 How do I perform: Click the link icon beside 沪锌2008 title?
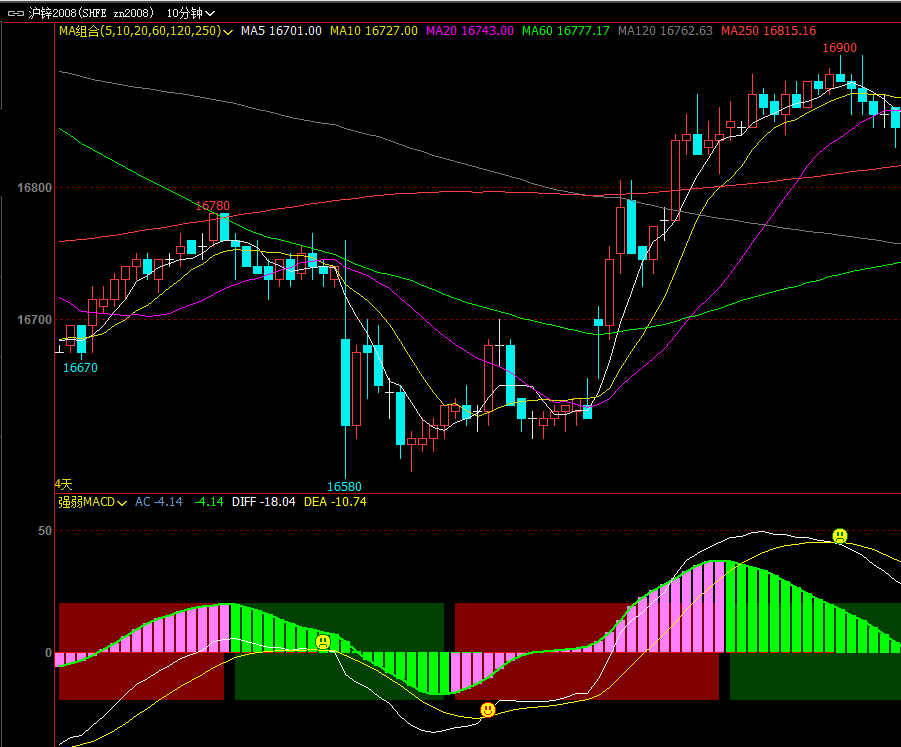coord(16,13)
